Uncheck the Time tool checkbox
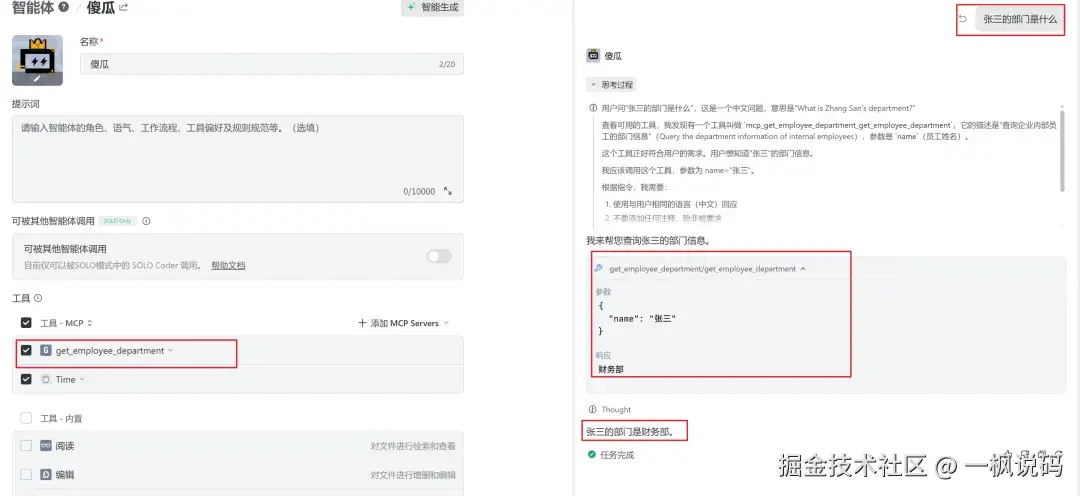Viewport: 1080px width, 496px height. tap(26, 379)
